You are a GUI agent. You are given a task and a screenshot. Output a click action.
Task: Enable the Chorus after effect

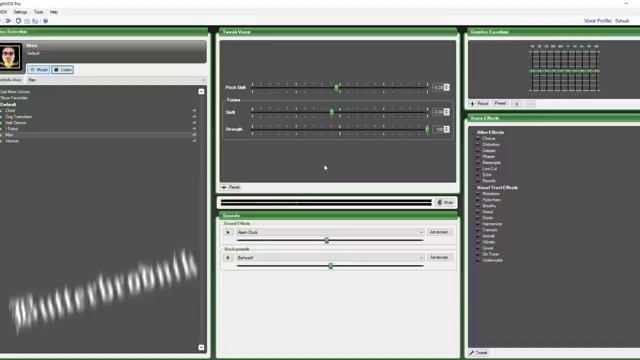478,138
